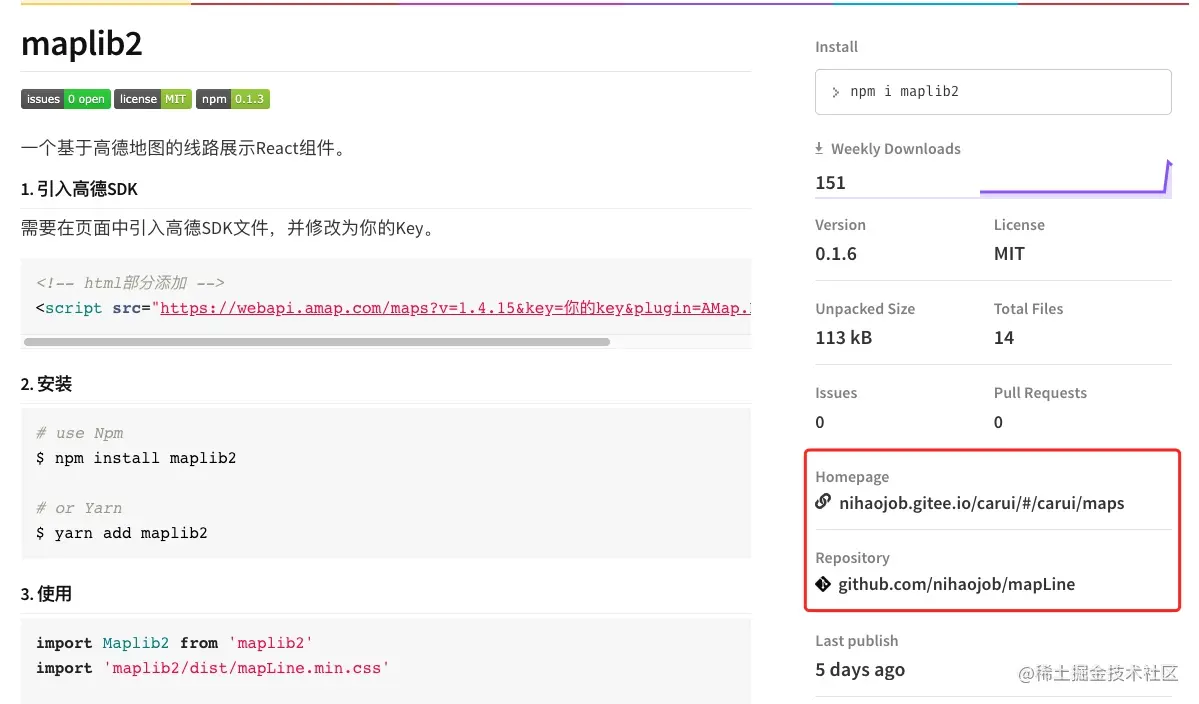Click the Unpacked Size label
The height and width of the screenshot is (704, 1199).
[865, 309]
